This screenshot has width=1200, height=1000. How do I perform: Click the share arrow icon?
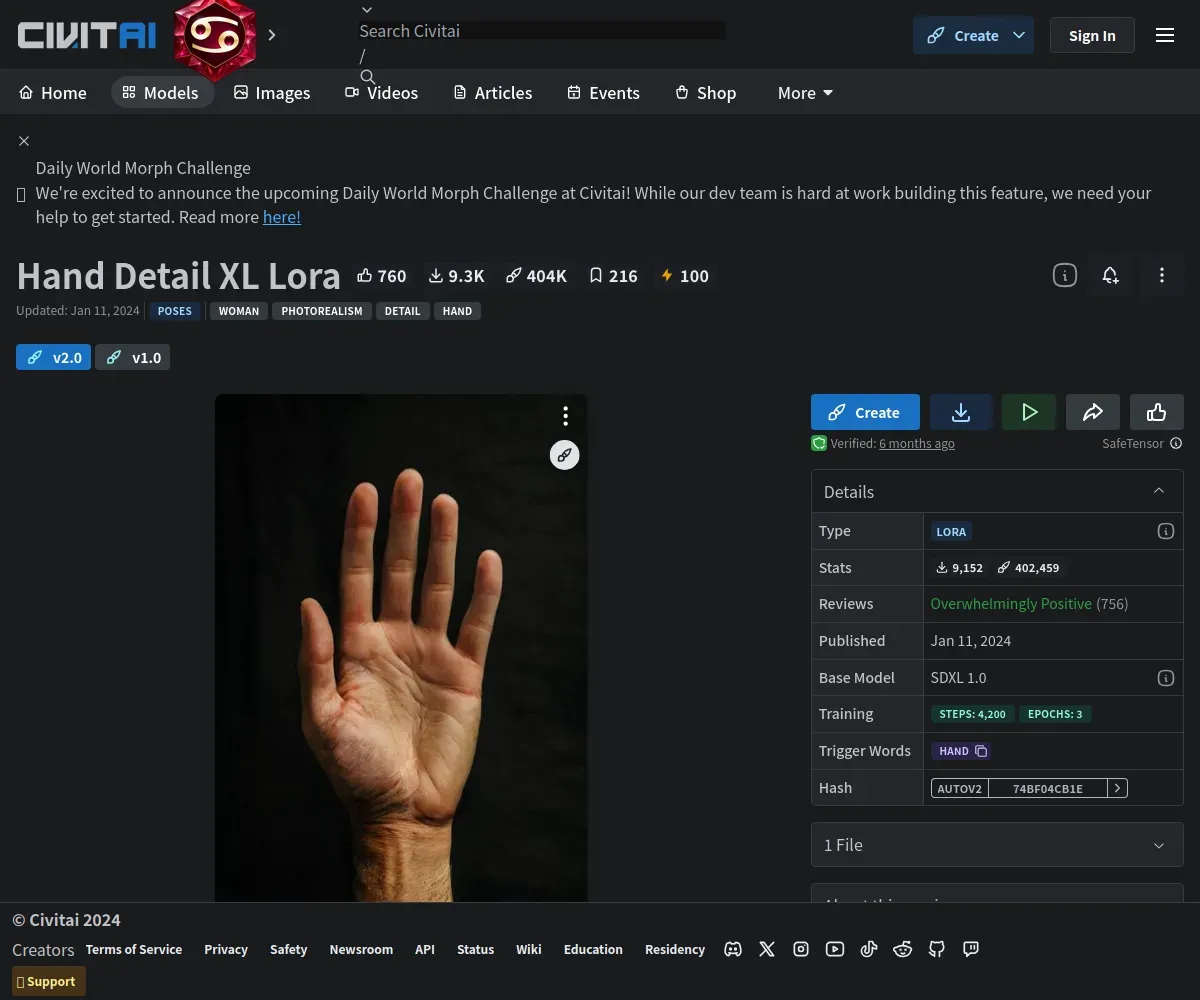point(1092,412)
